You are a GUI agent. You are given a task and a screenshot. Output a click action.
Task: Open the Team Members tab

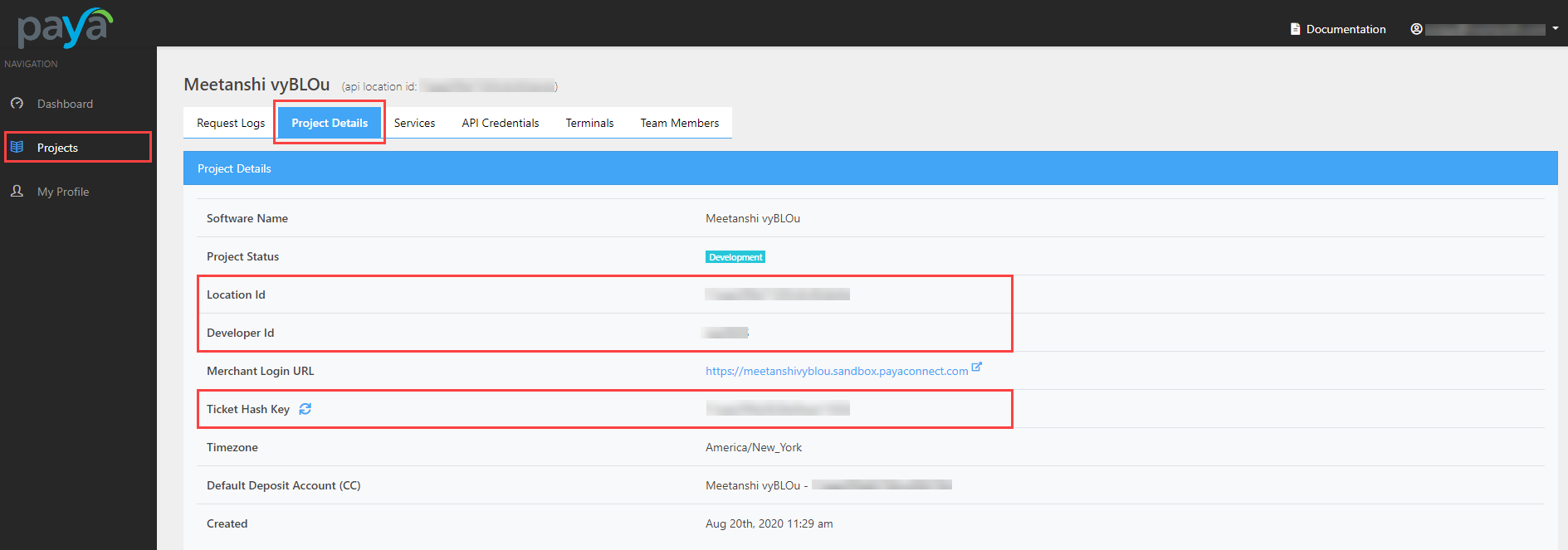coord(680,123)
